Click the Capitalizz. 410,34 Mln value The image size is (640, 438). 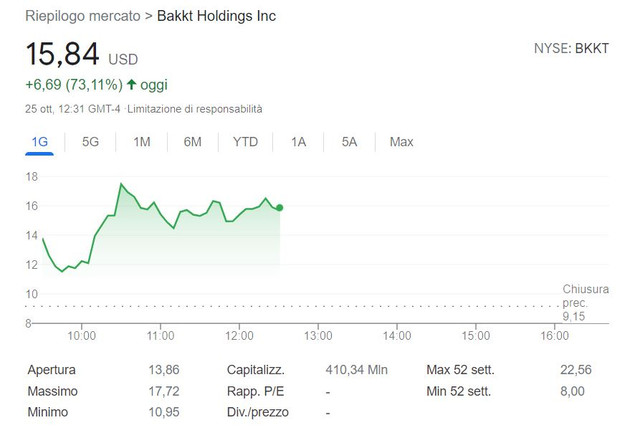pos(356,370)
